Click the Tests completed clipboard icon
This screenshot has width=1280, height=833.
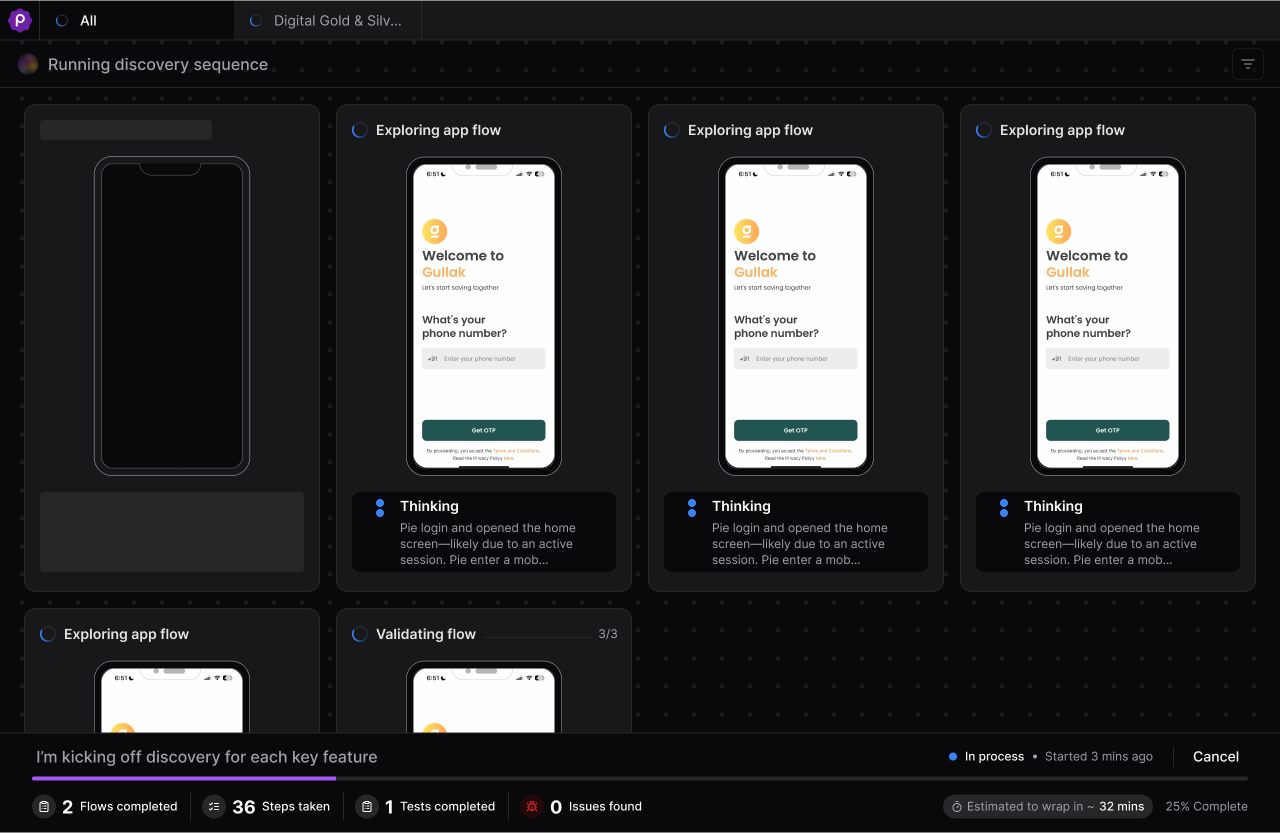pyautogui.click(x=367, y=806)
